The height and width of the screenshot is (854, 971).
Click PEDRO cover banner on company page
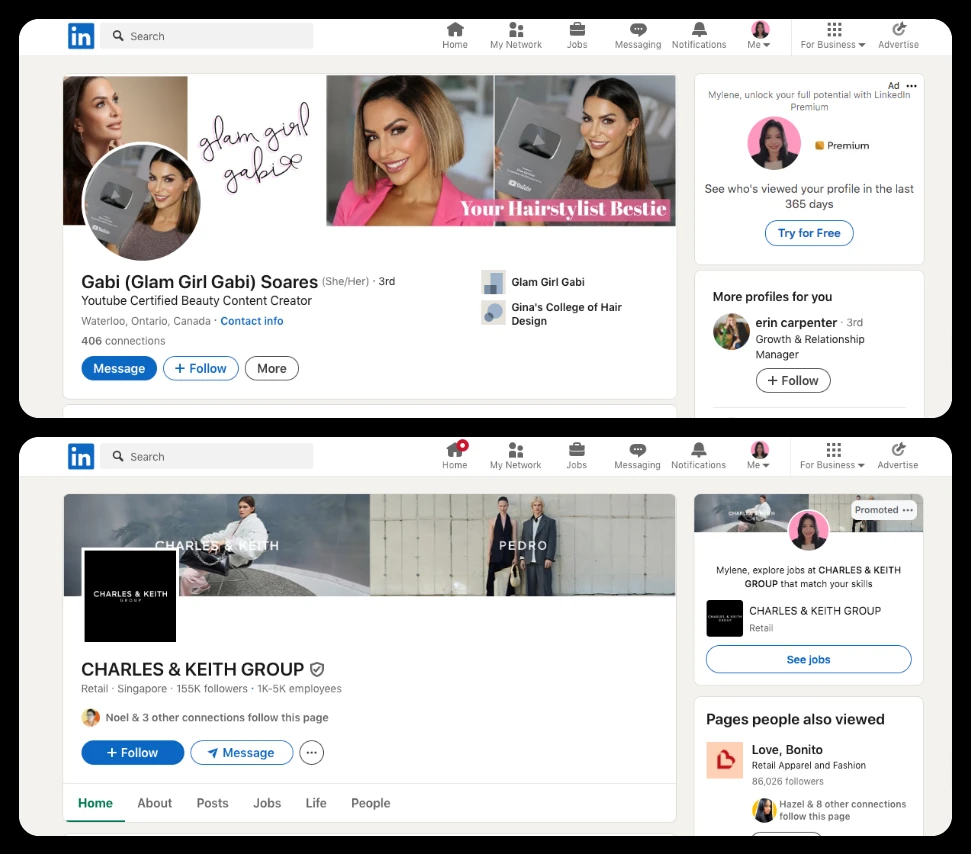[x=523, y=545]
